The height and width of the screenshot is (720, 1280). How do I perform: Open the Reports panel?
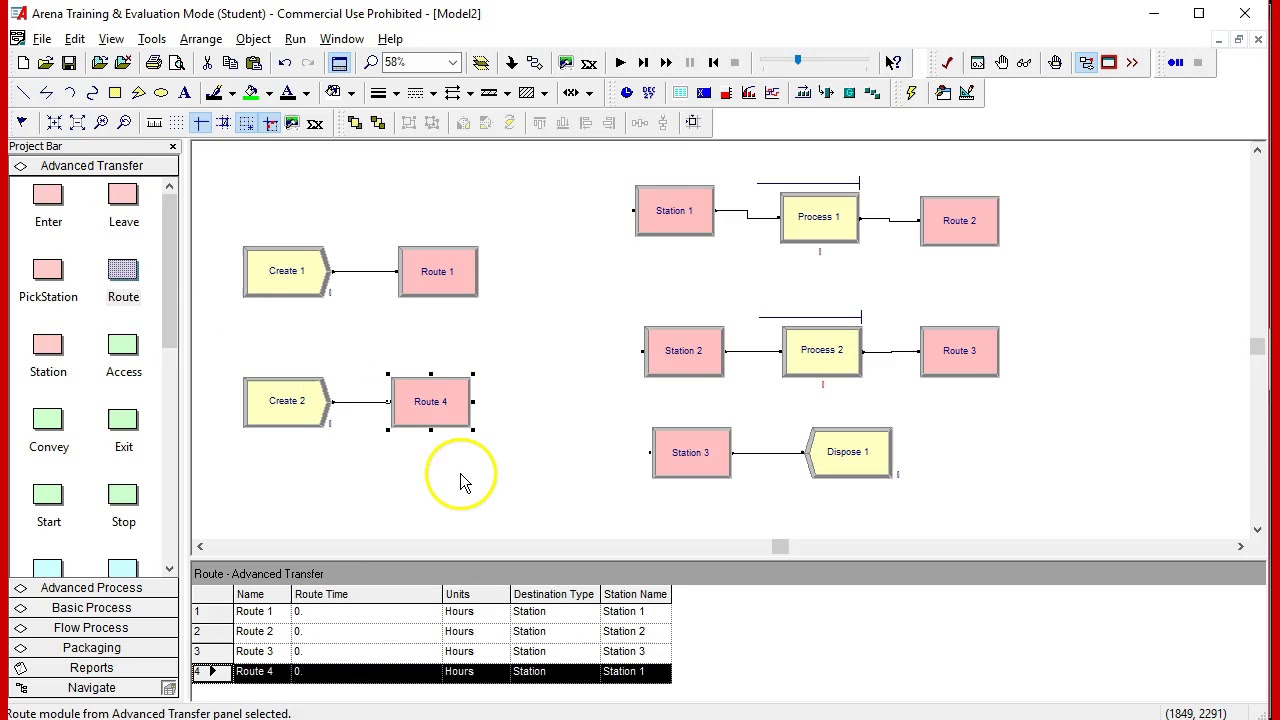(92, 668)
